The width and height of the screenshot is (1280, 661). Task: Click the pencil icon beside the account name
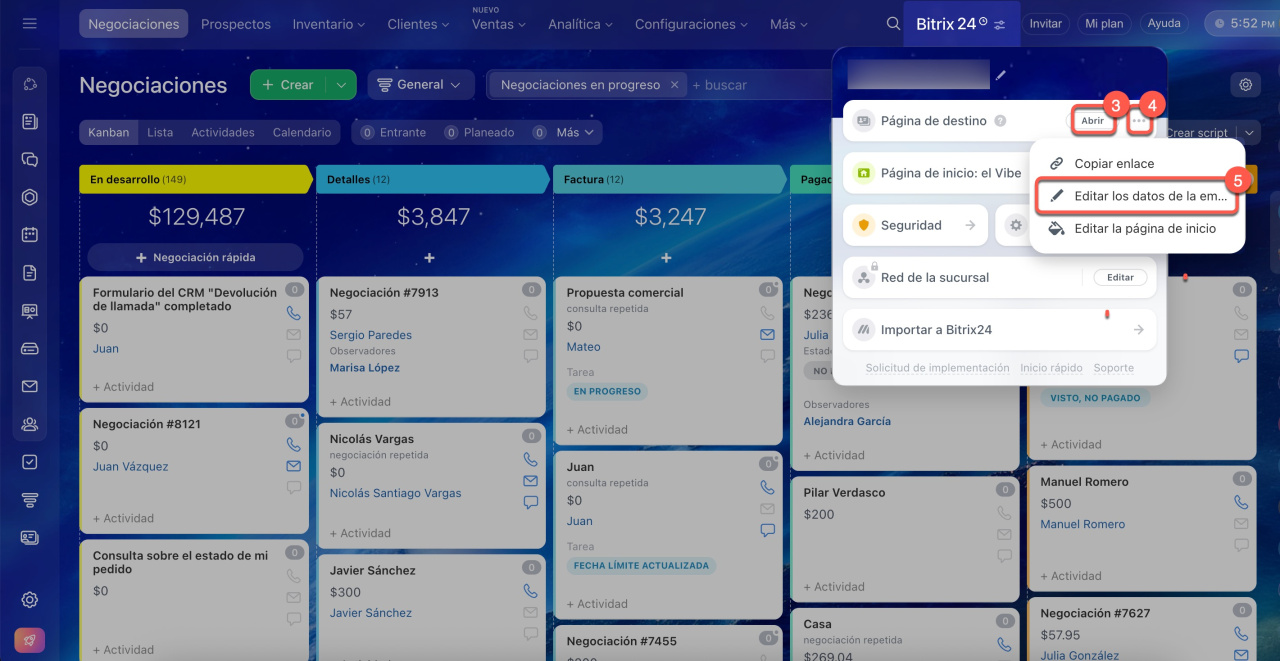1001,74
